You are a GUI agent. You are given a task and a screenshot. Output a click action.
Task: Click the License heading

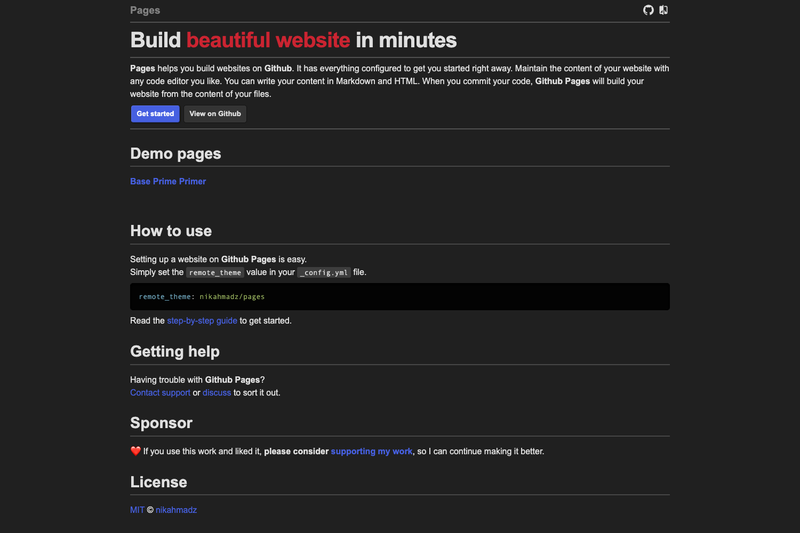159,482
